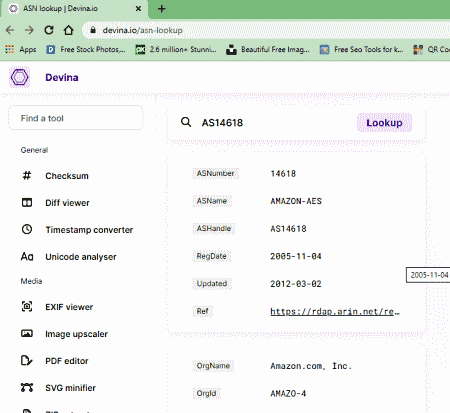Click the Unicode analyser Aa icon
This screenshot has height=413, width=450.
[27, 256]
